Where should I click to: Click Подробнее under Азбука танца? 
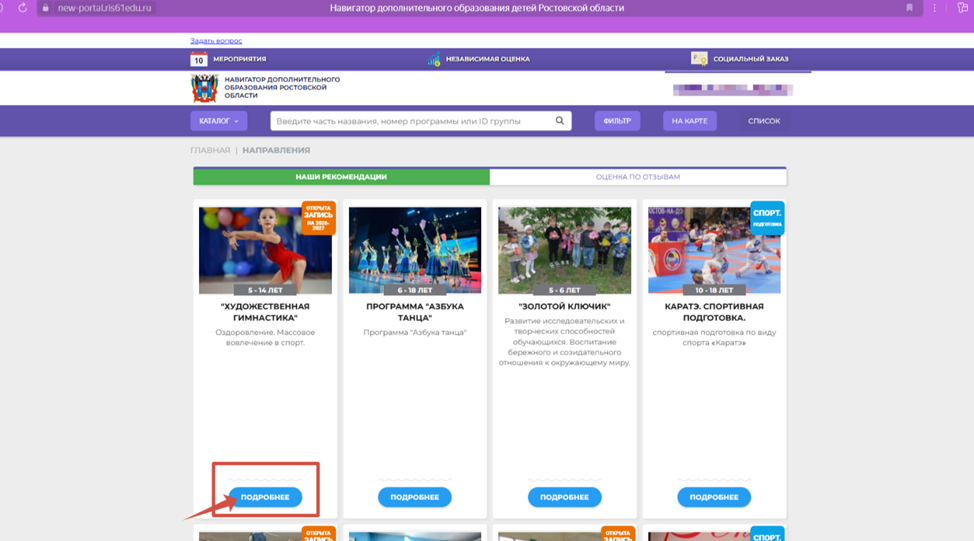coord(415,497)
